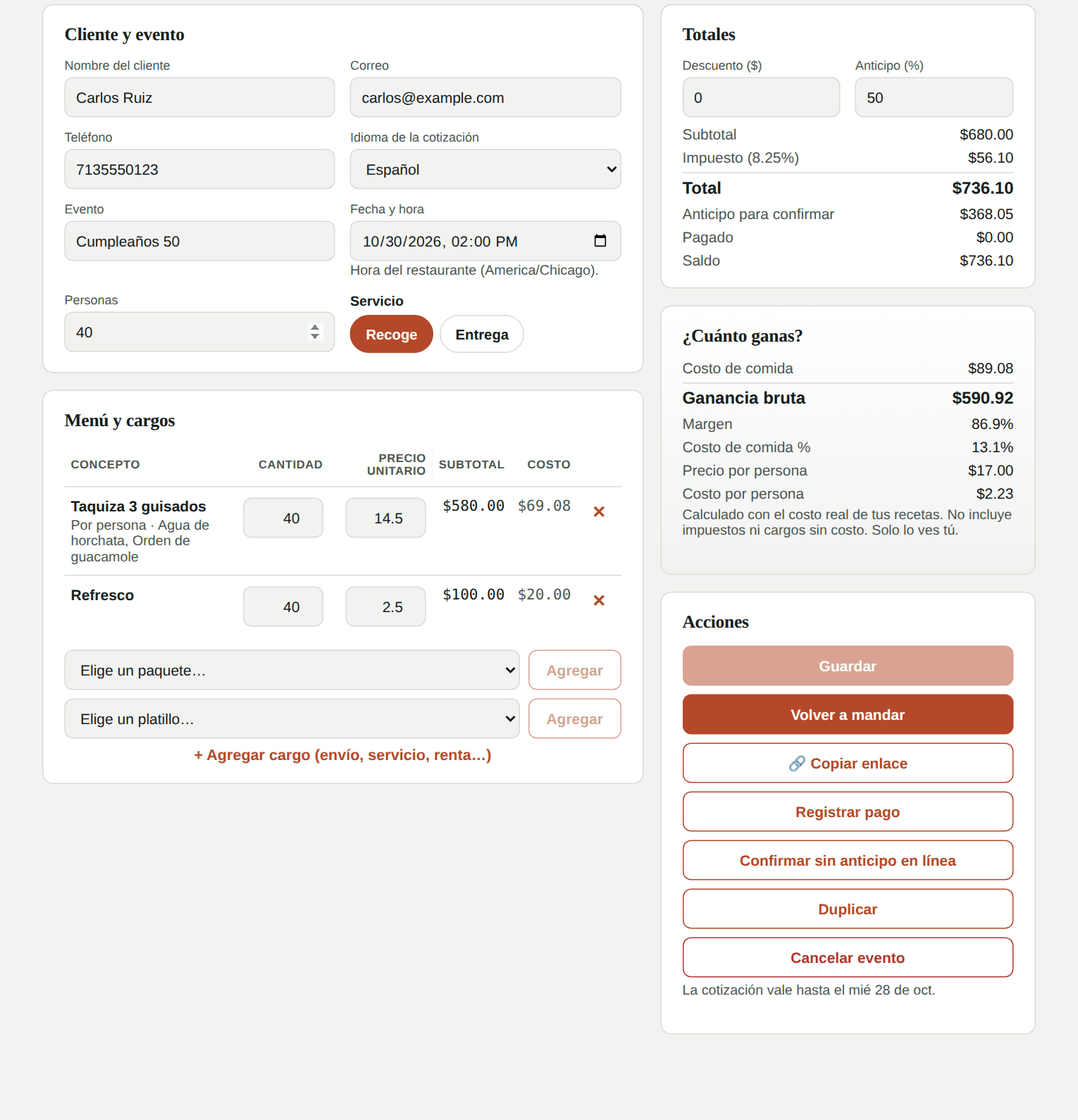Expand the Elige un platillo selector
The width and height of the screenshot is (1078, 1120).
[x=292, y=718]
